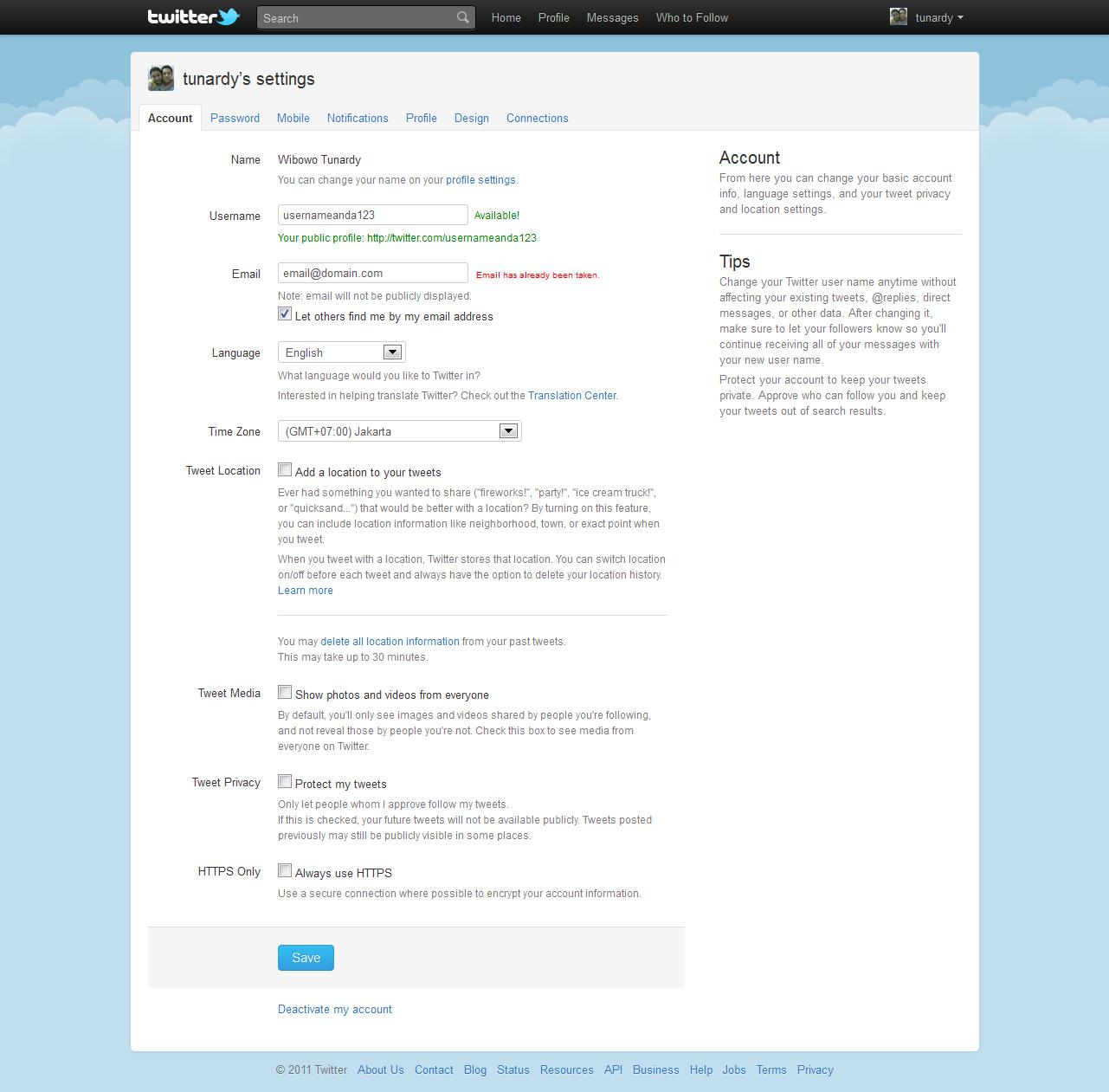Click the tunardy avatar in top bar
Viewport: 1109px width, 1092px height.
tap(899, 17)
